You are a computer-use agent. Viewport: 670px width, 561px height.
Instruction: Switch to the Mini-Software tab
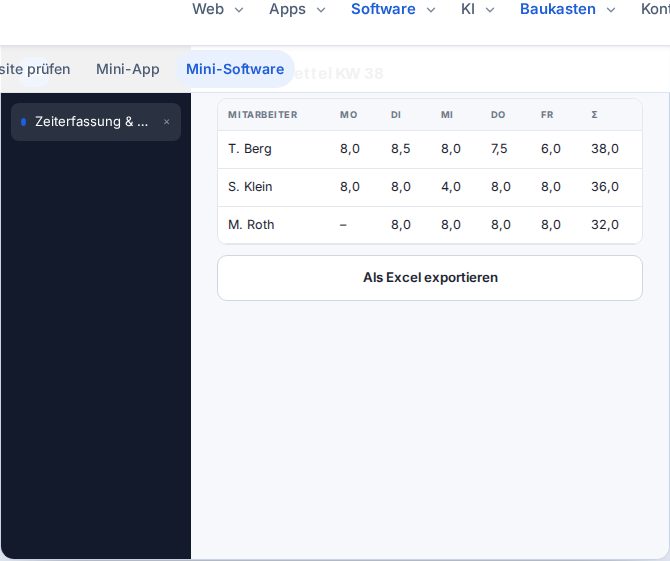click(x=235, y=69)
